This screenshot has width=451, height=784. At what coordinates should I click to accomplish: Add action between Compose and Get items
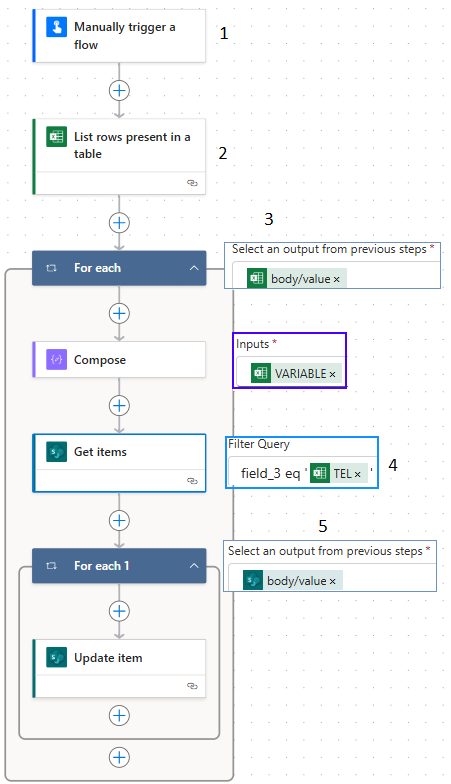(119, 406)
